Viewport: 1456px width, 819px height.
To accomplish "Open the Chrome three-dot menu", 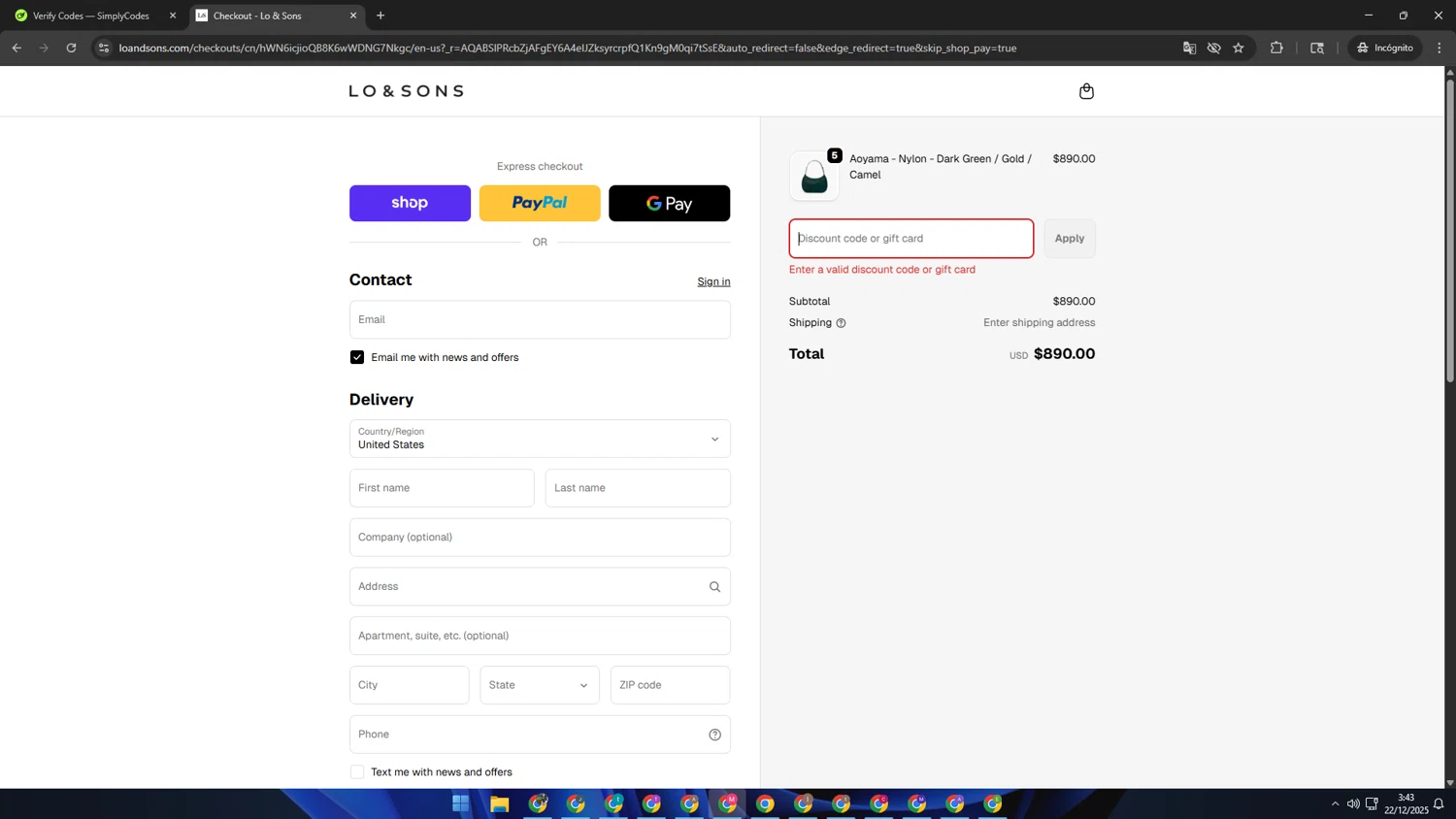I will coord(1439,48).
